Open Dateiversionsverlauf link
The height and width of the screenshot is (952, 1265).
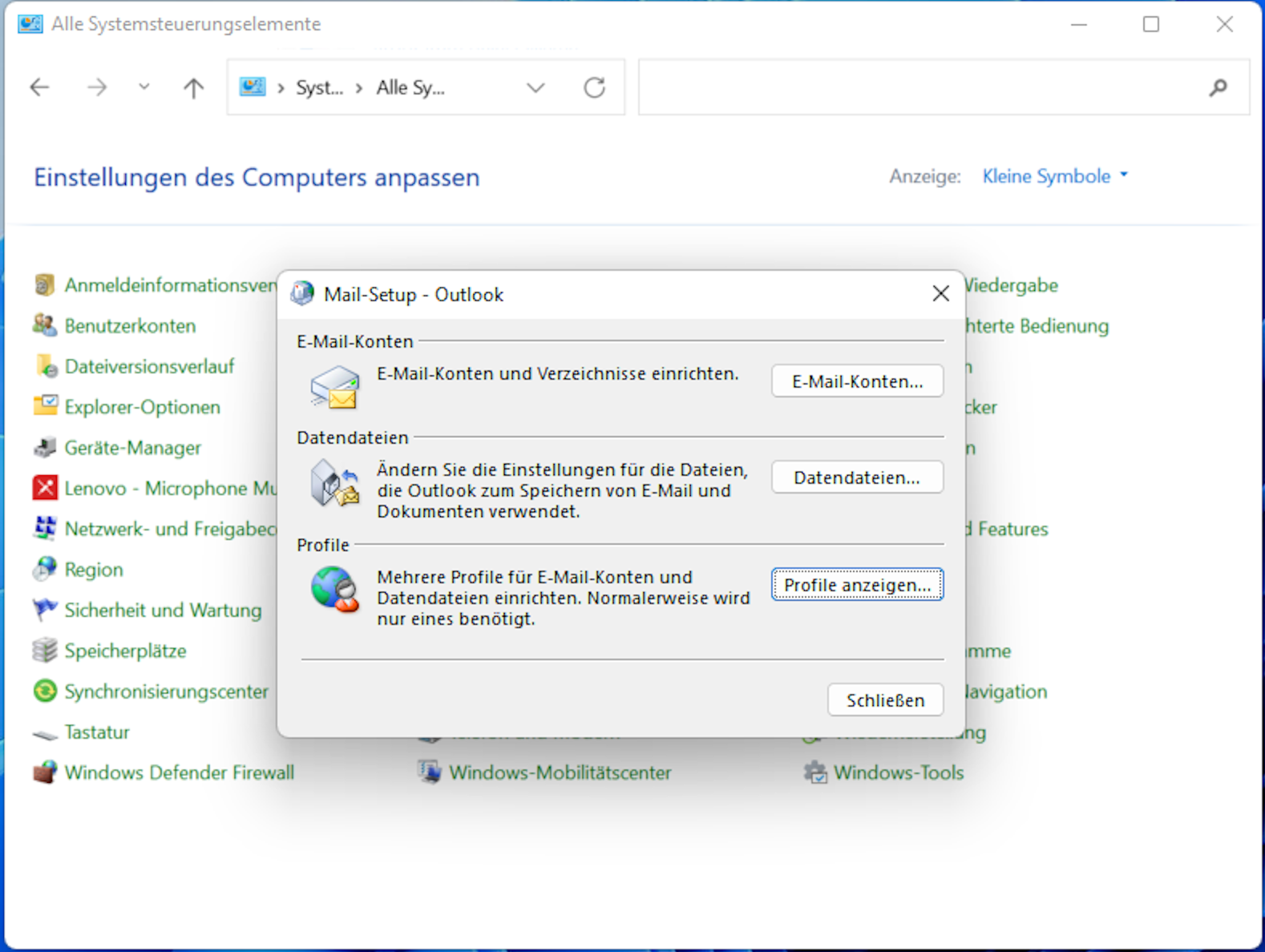(149, 366)
